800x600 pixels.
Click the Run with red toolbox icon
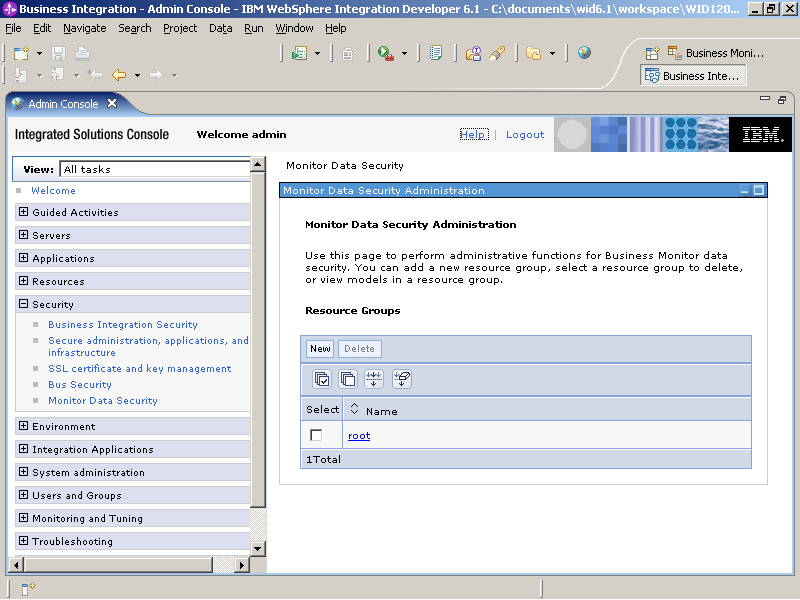coord(385,53)
